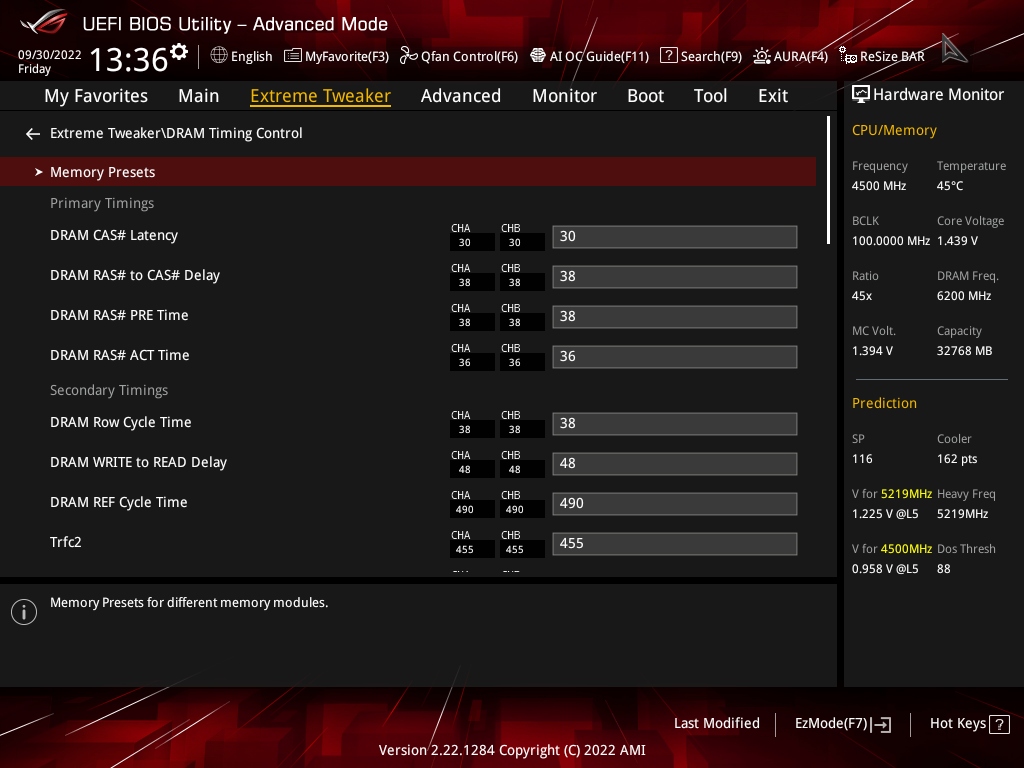Viewport: 1024px width, 768px height.
Task: Click DRAM REF Cycle Time field
Action: click(675, 504)
